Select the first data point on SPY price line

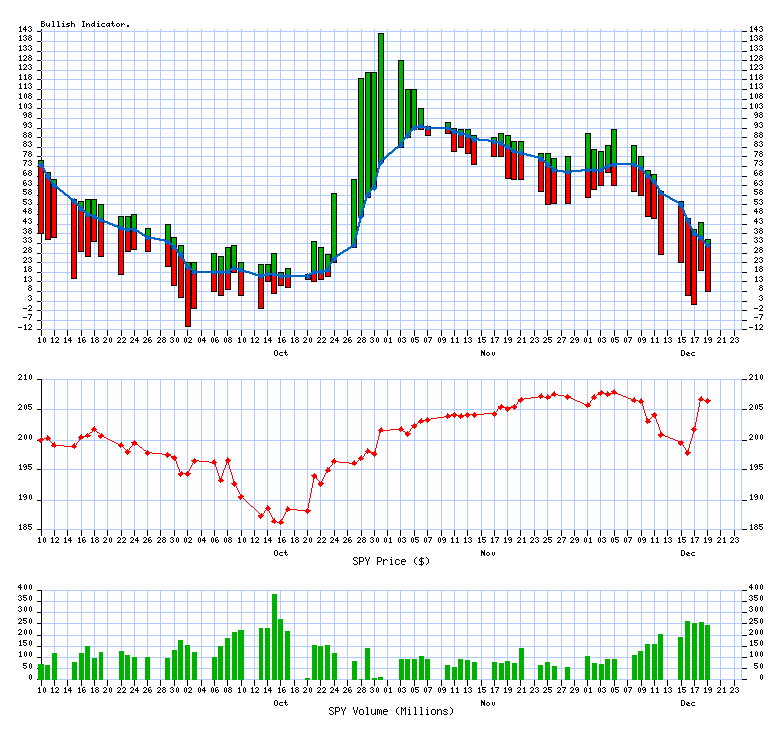click(41, 439)
